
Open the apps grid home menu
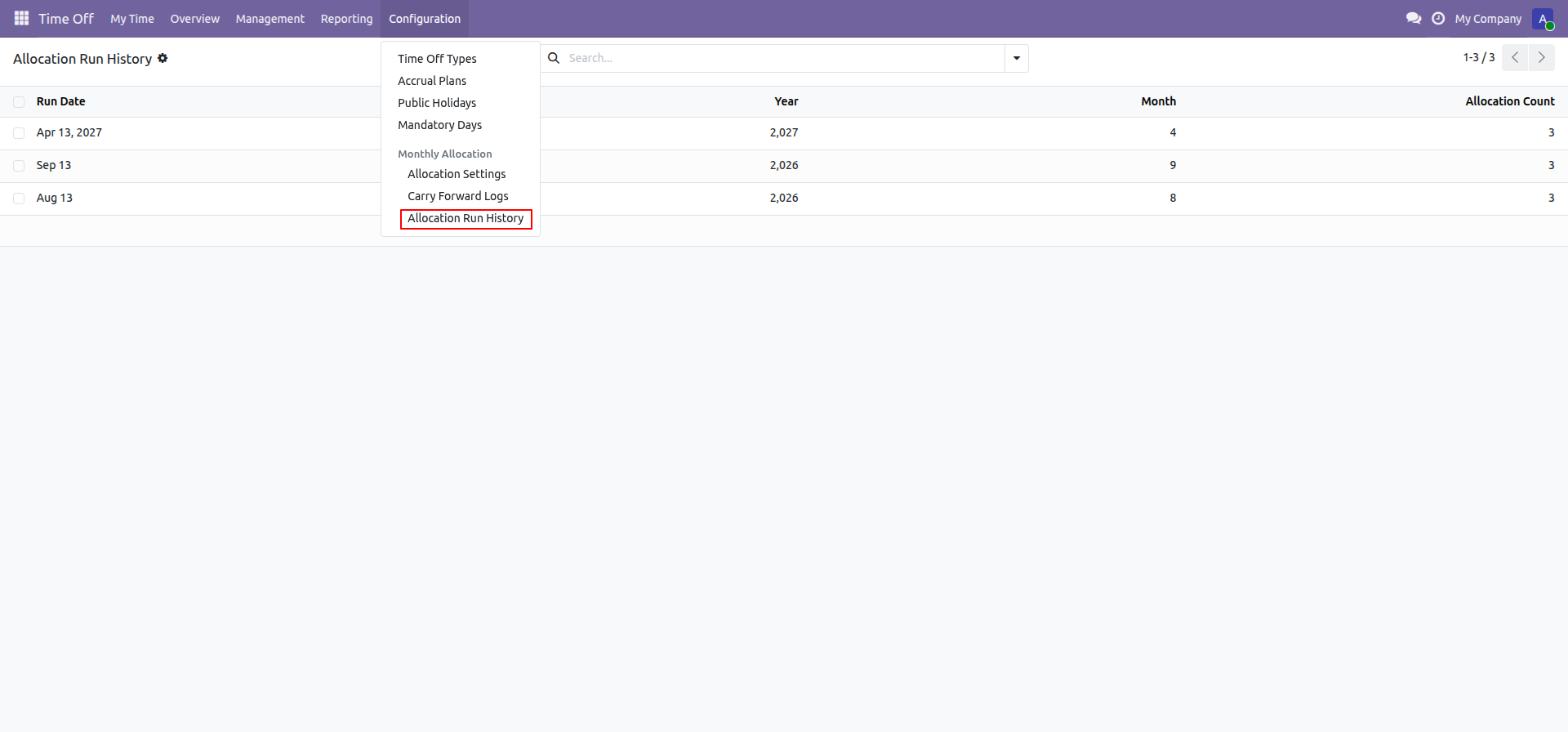(21, 18)
